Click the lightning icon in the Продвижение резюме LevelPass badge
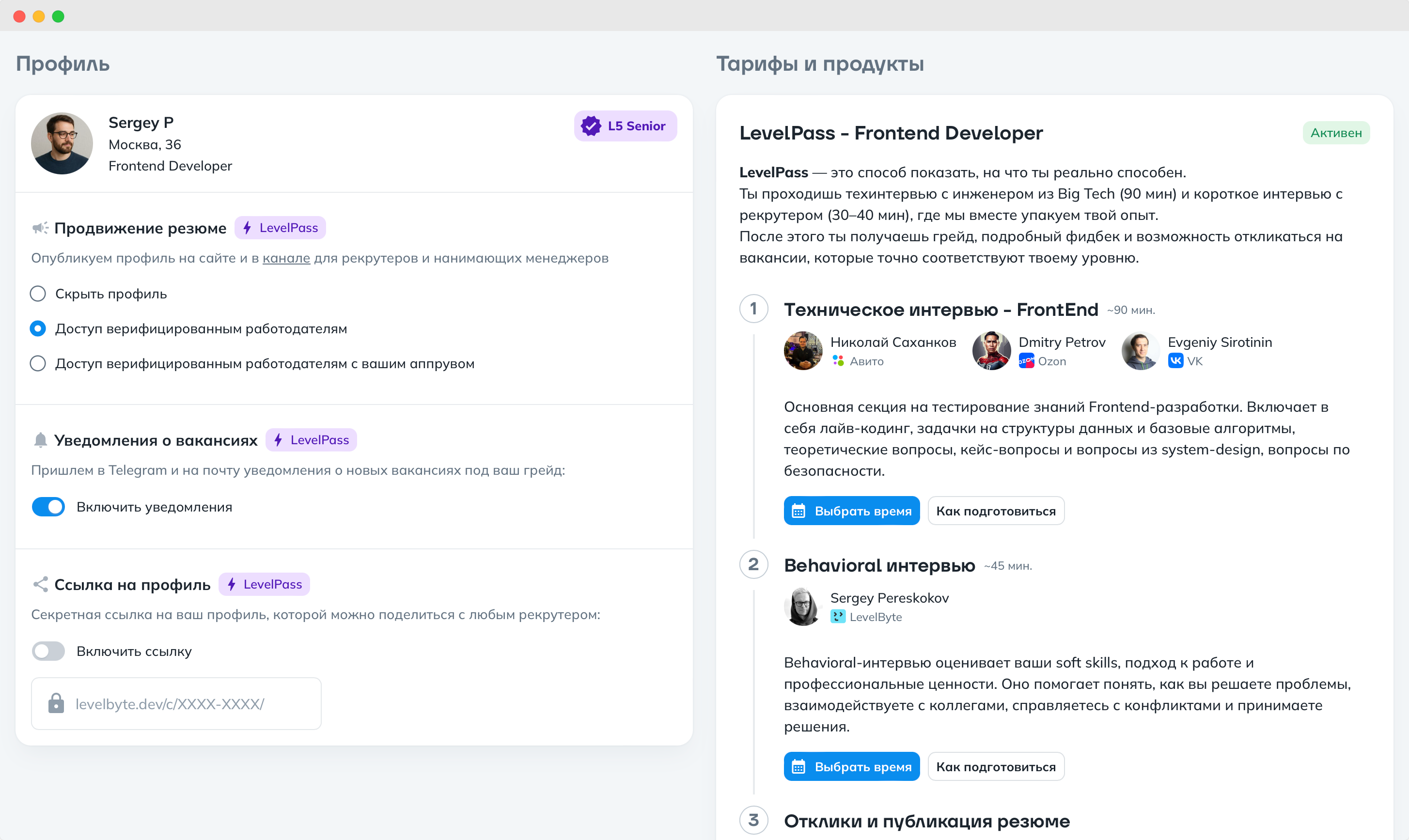Viewport: 1409px width, 840px height. coord(248,228)
